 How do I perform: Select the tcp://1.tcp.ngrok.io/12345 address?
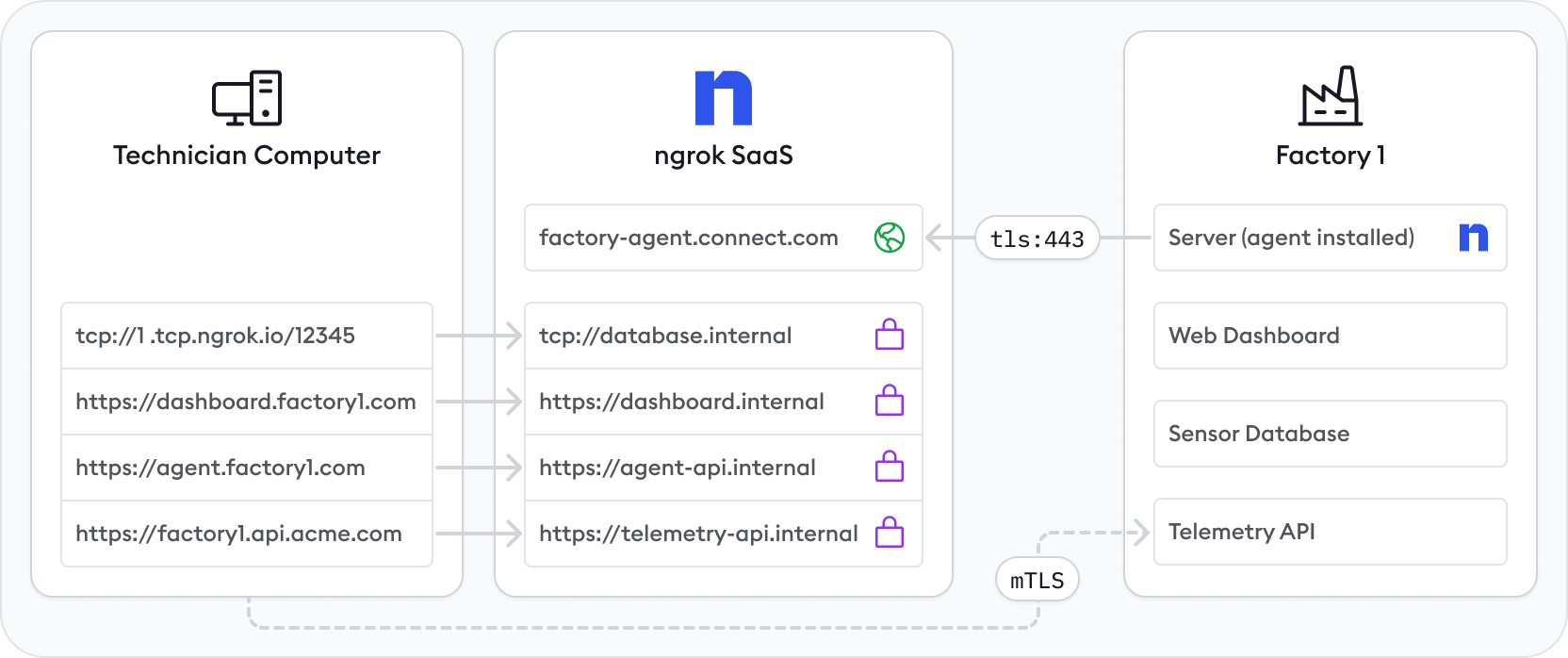tap(215, 336)
